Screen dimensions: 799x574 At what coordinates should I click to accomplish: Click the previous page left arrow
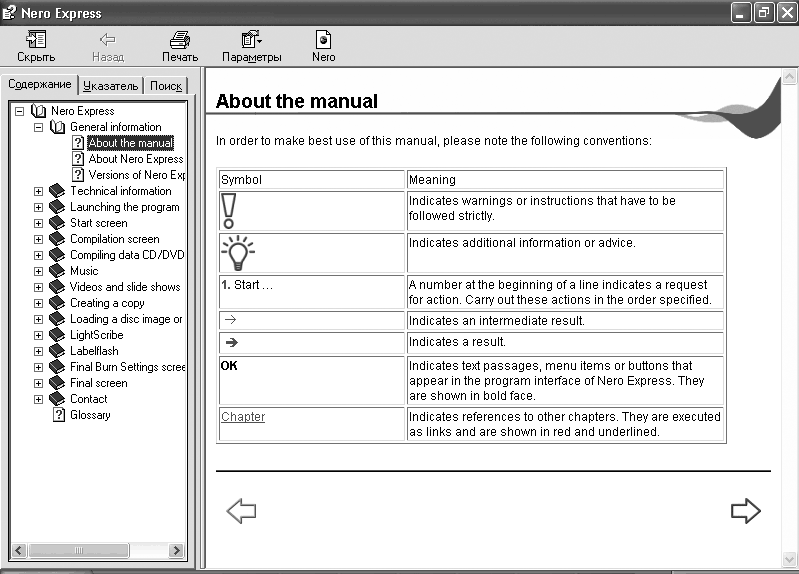[x=241, y=511]
